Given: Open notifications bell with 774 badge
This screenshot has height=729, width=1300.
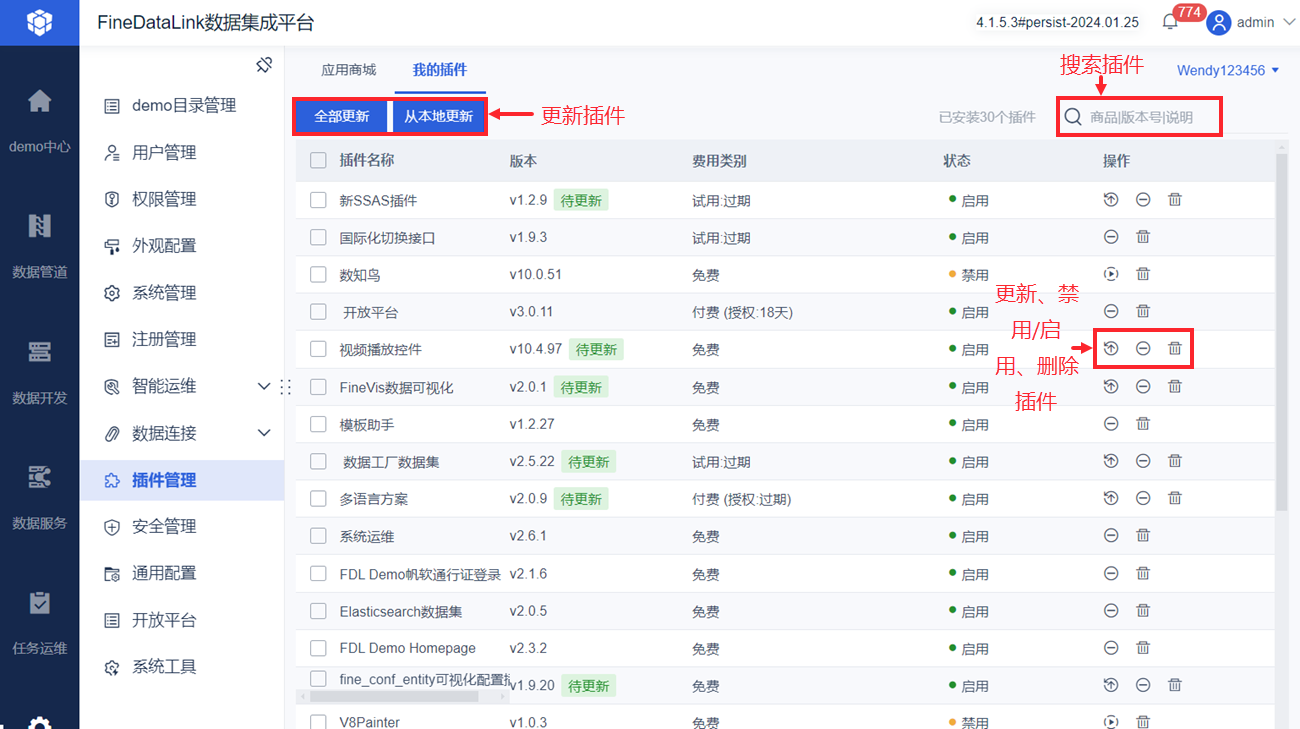Looking at the screenshot, I should tap(1170, 22).
